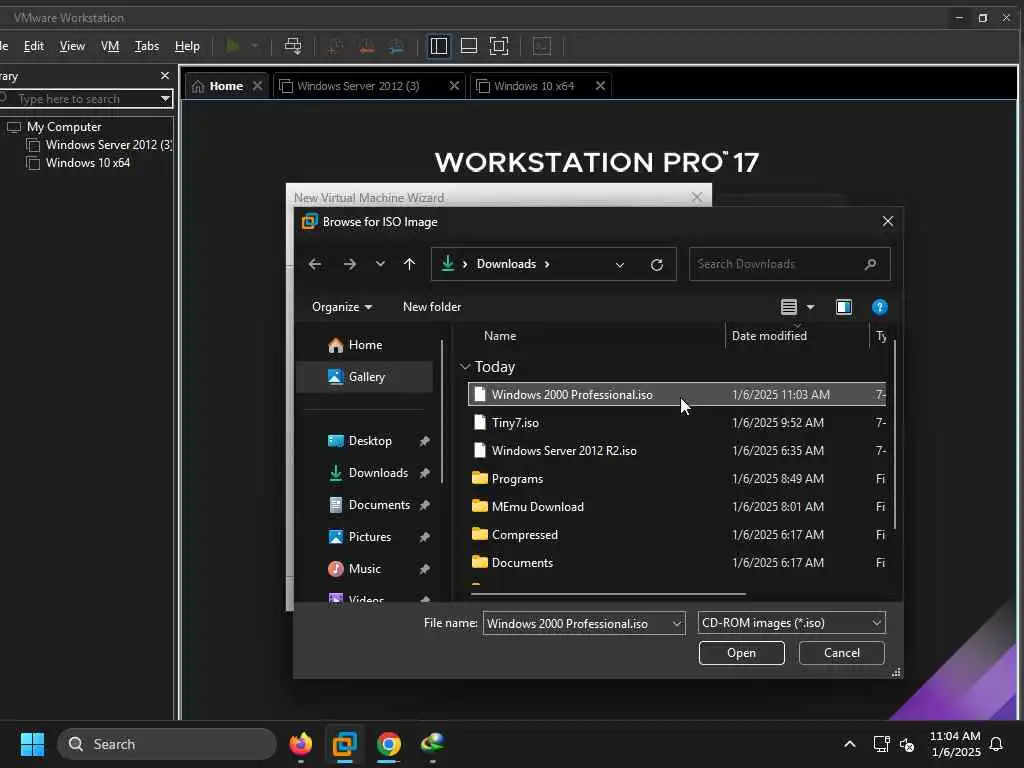The height and width of the screenshot is (768, 1024).
Task: Select the Programs folder
Action: 677,479
